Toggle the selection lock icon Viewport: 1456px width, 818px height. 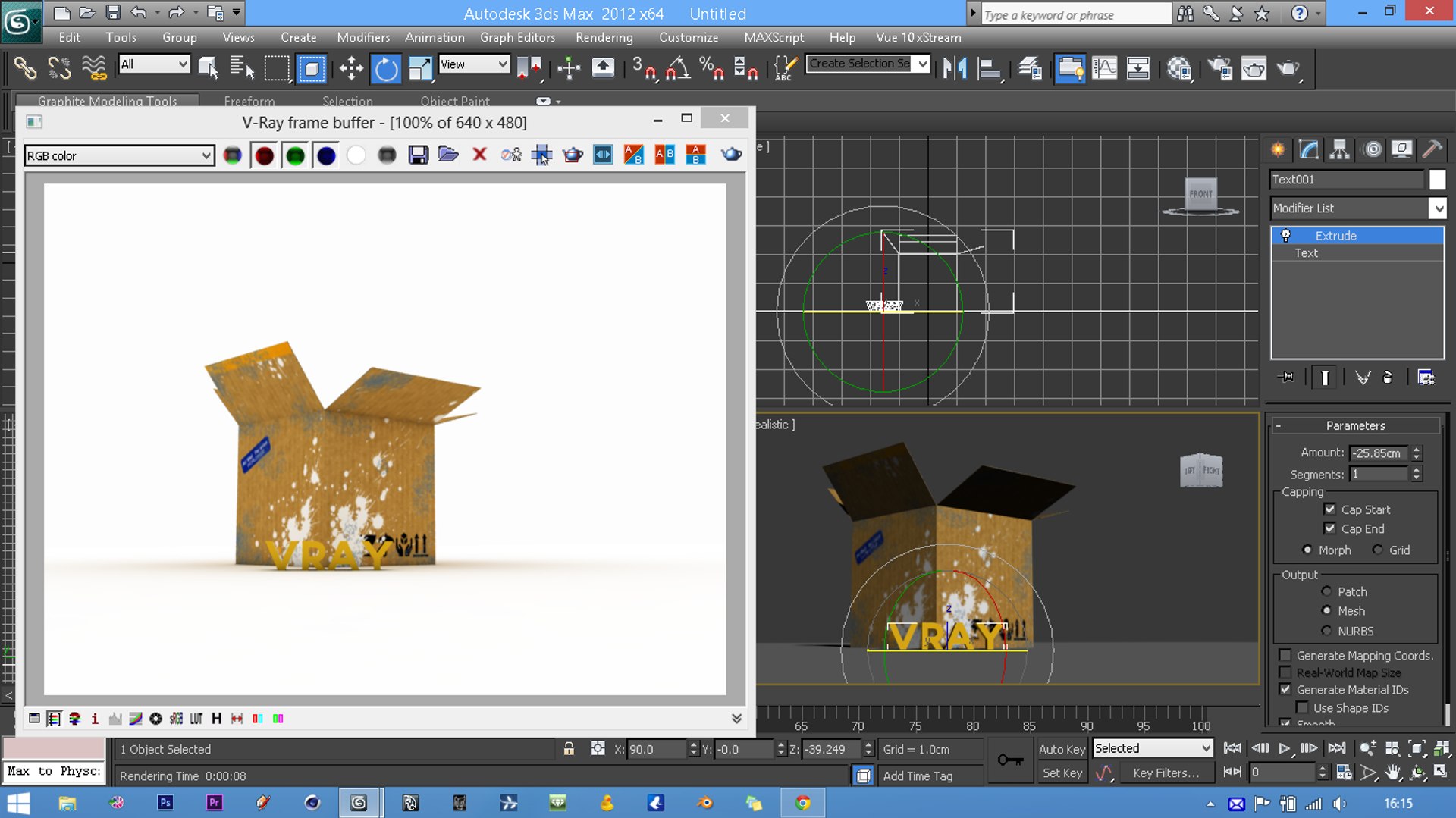569,749
